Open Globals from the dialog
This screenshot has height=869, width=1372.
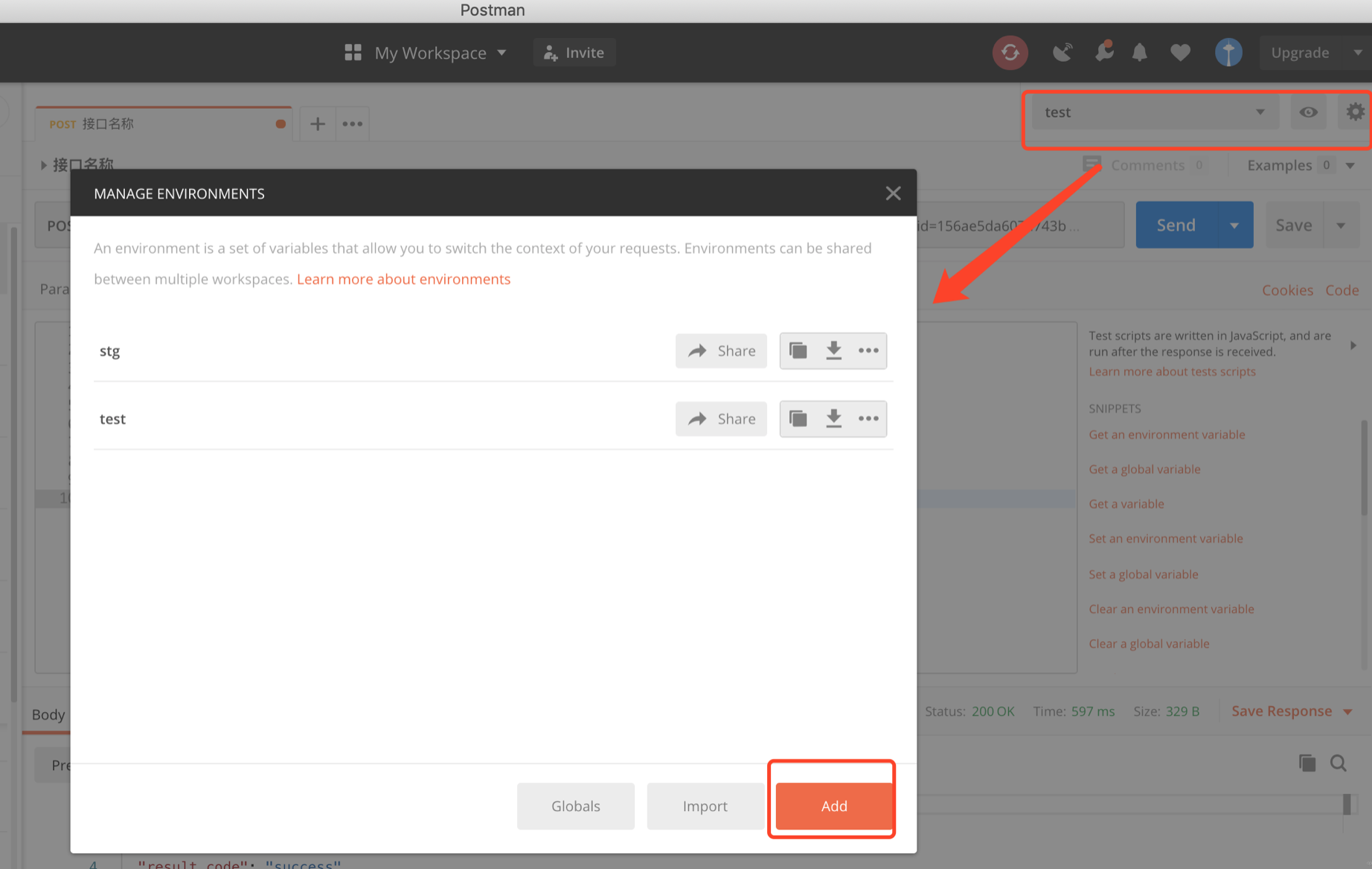tap(575, 806)
